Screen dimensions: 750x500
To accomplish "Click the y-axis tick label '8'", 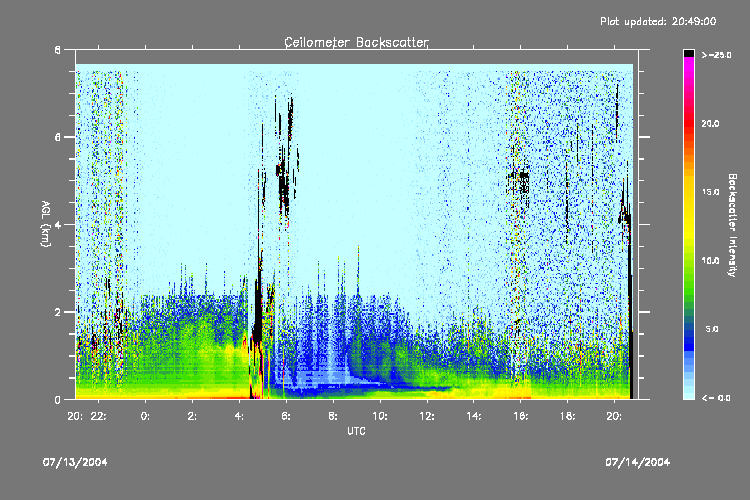I will (58, 50).
